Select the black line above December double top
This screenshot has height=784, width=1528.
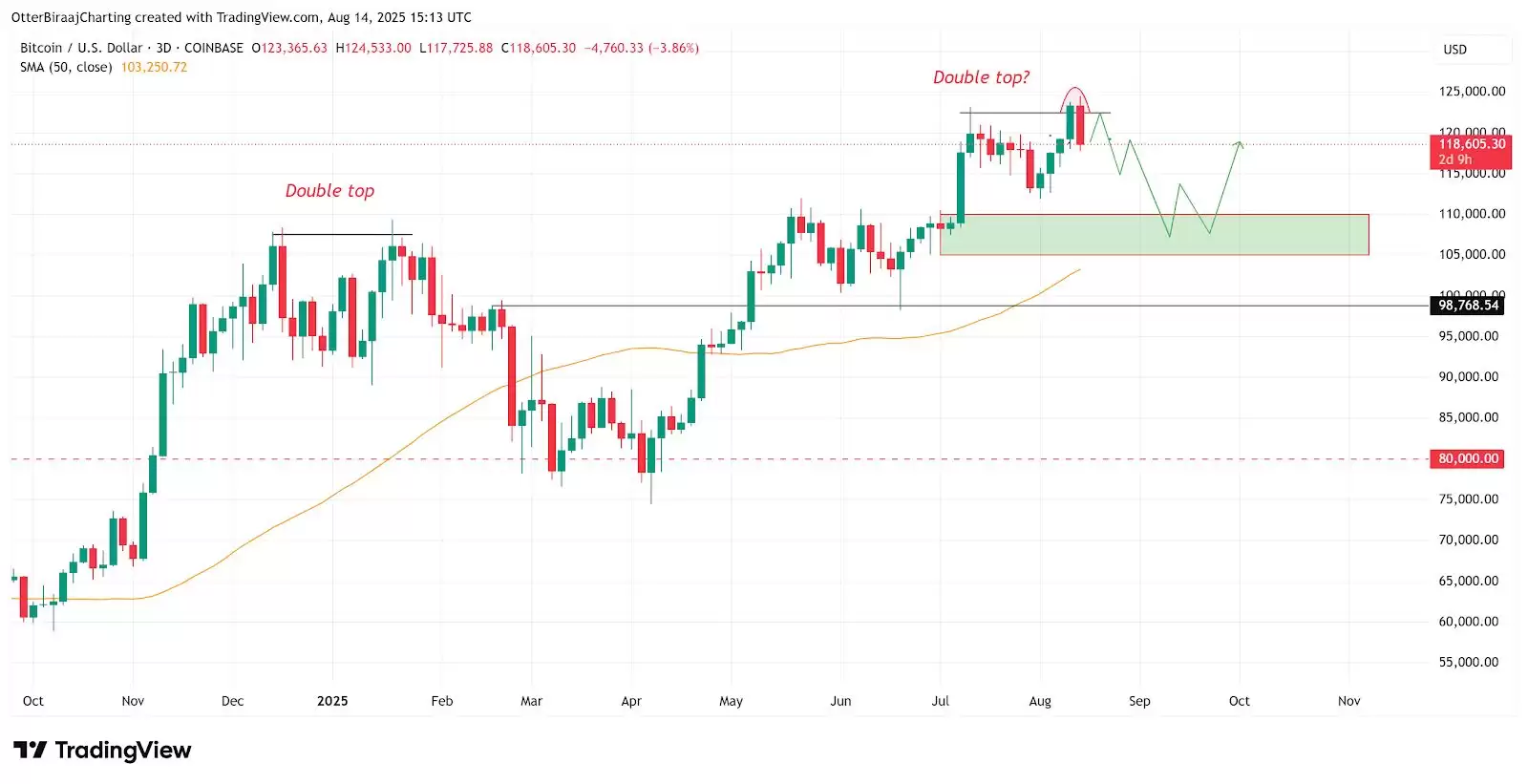point(342,234)
